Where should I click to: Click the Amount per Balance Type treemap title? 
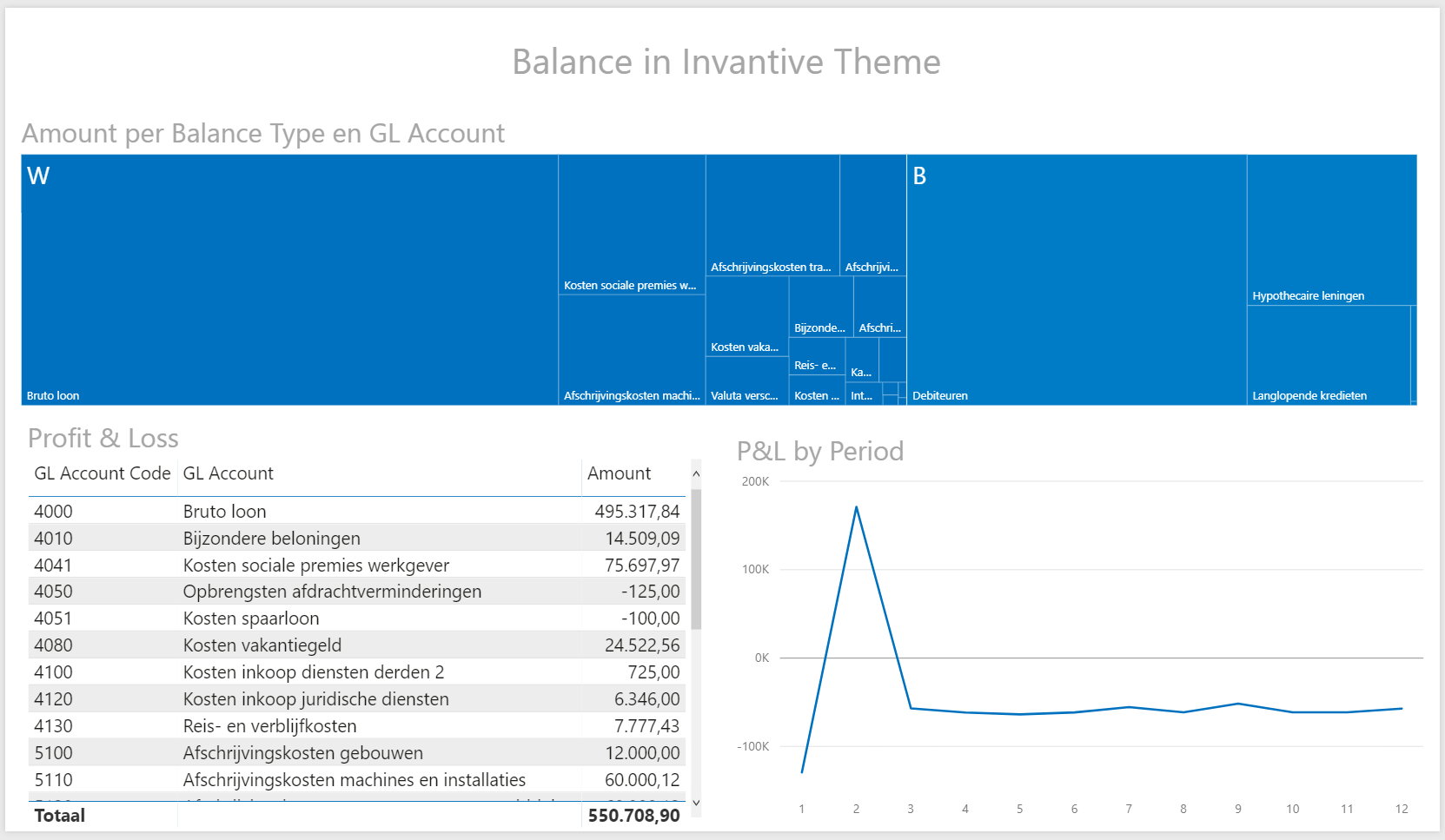coord(263,133)
